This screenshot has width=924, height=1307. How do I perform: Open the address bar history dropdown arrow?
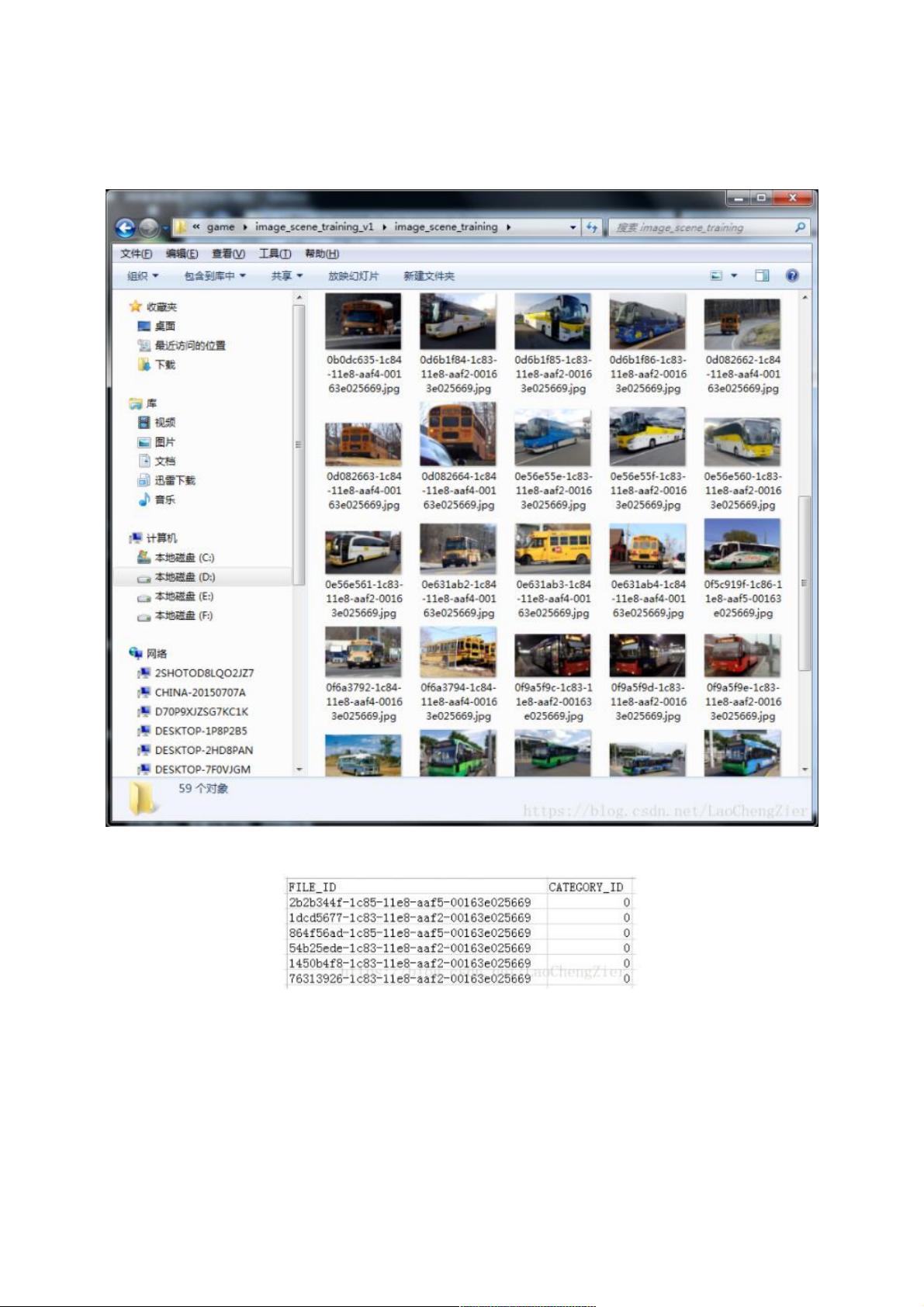(573, 227)
